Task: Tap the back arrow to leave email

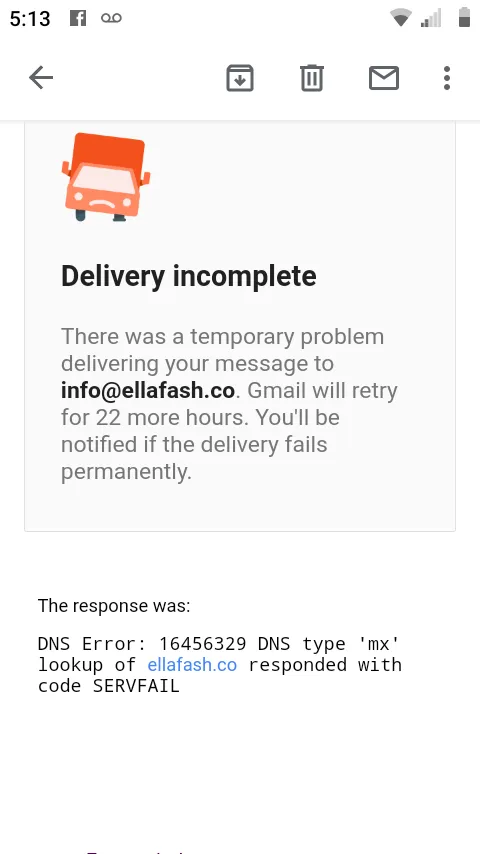Action: (x=41, y=78)
